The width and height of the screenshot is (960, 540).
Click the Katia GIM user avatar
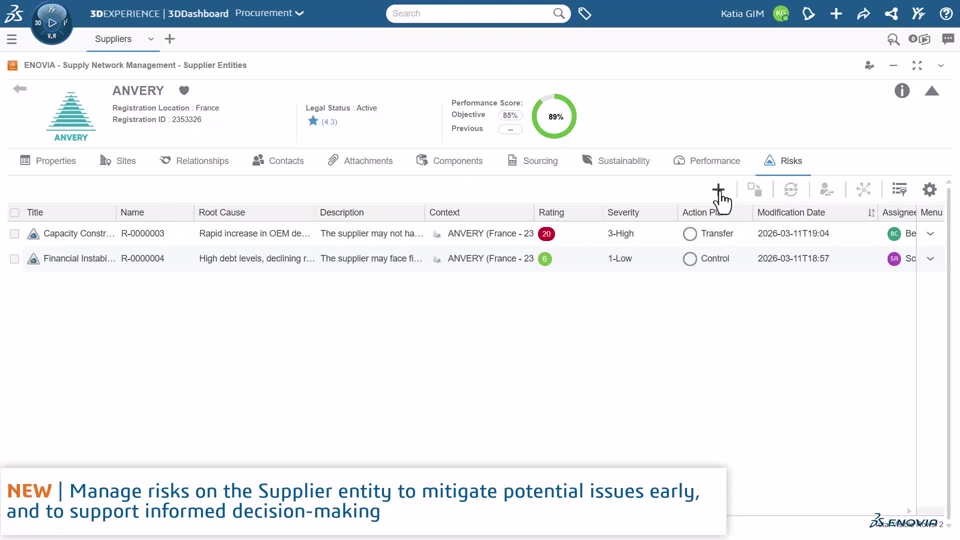coord(781,13)
